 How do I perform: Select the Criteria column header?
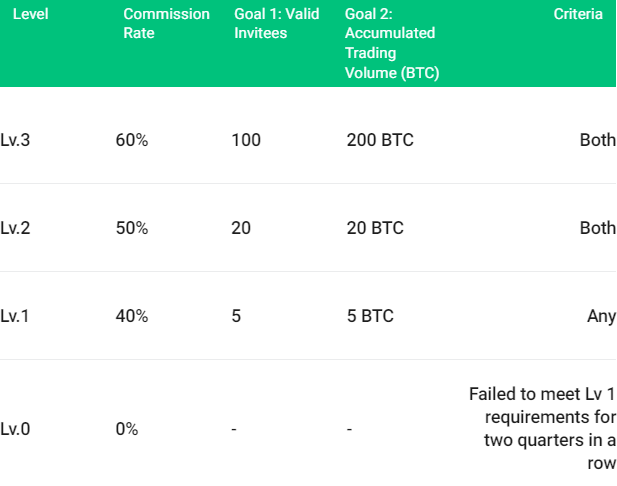tap(578, 14)
